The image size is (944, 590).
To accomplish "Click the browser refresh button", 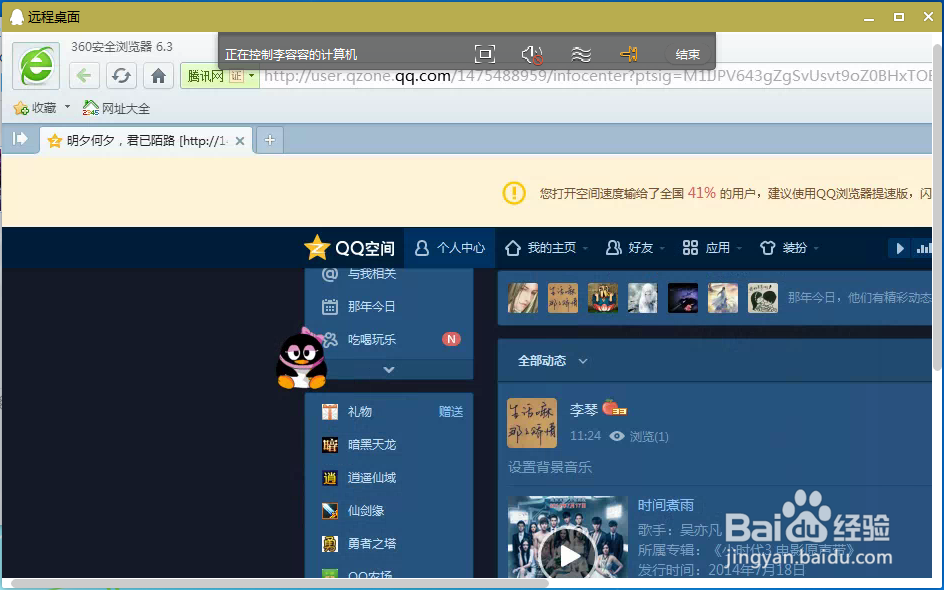I will click(x=121, y=76).
